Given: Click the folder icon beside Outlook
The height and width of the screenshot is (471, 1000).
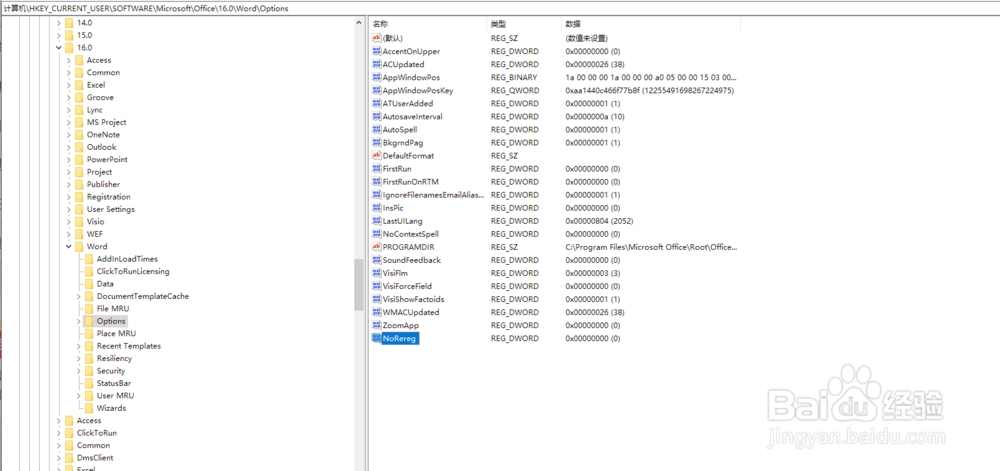Looking at the screenshot, I should (x=79, y=147).
